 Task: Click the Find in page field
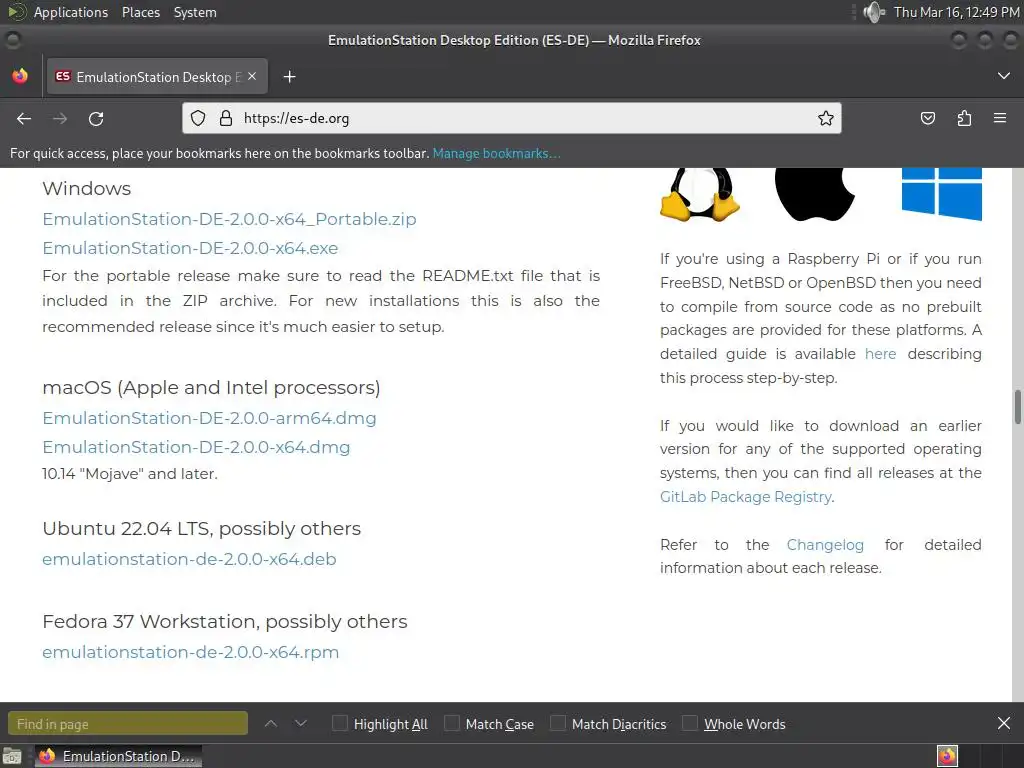[x=128, y=724]
